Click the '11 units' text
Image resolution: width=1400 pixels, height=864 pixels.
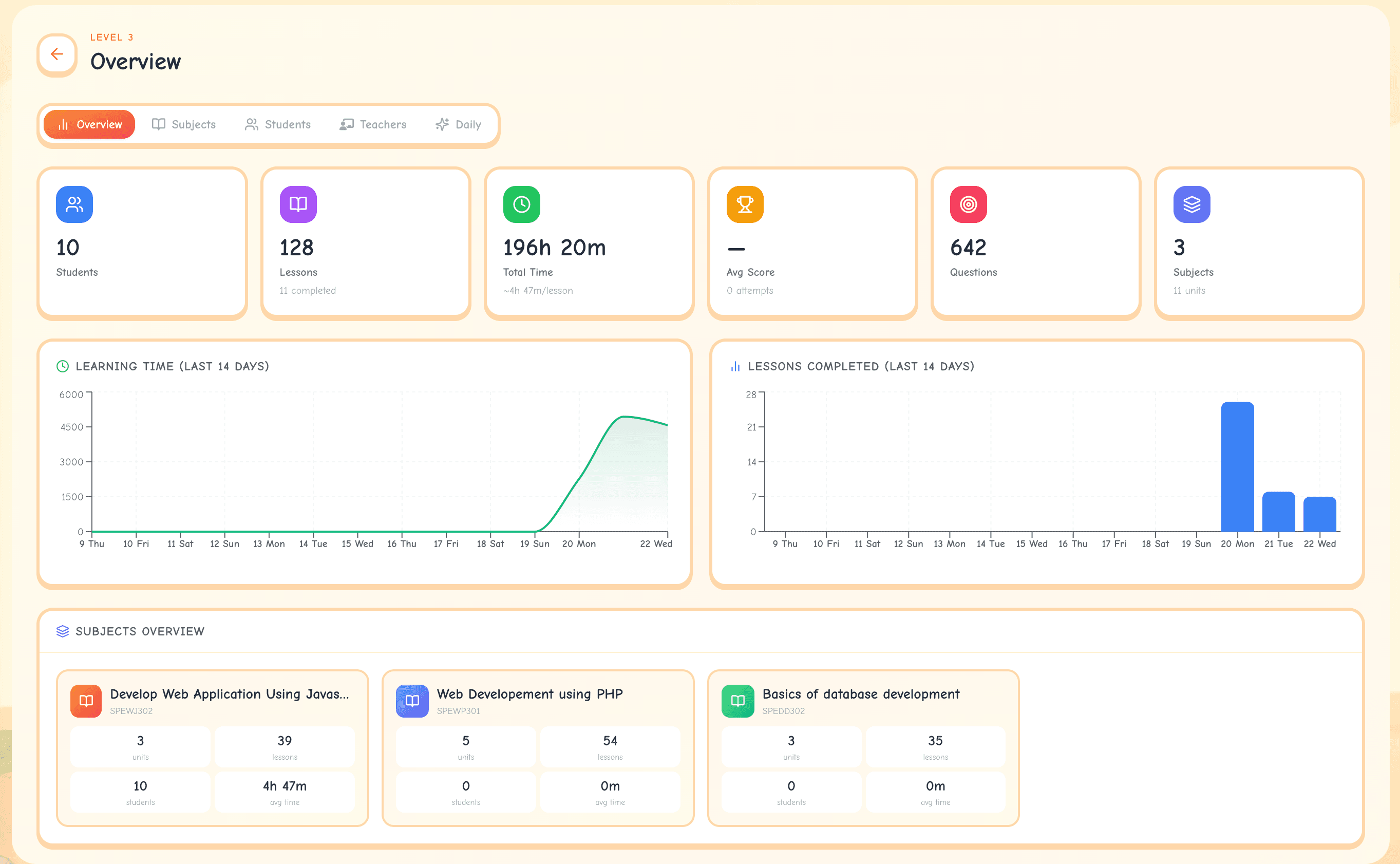(1188, 291)
